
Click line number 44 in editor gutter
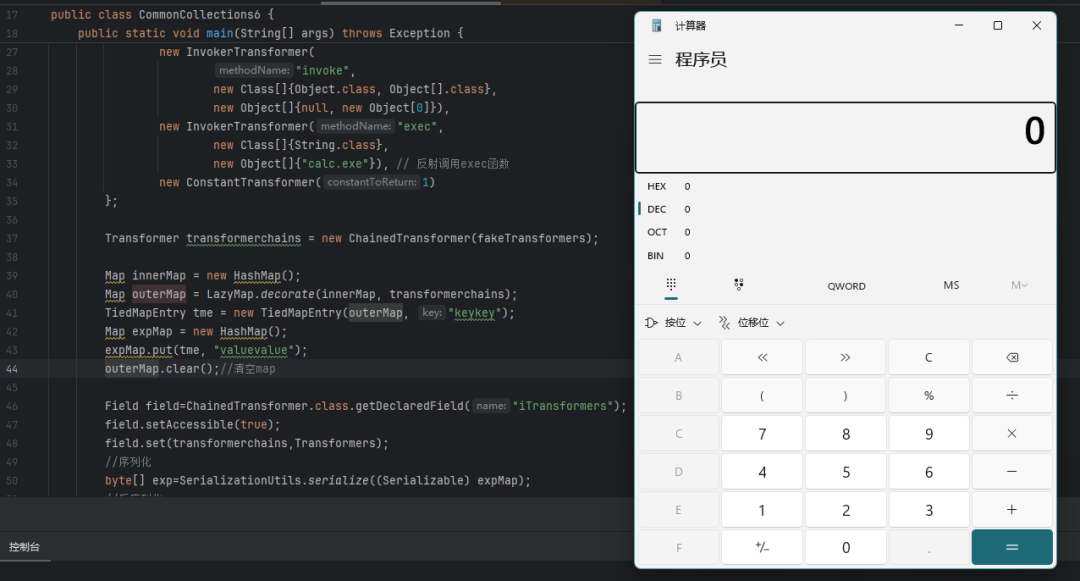click(x=12, y=369)
